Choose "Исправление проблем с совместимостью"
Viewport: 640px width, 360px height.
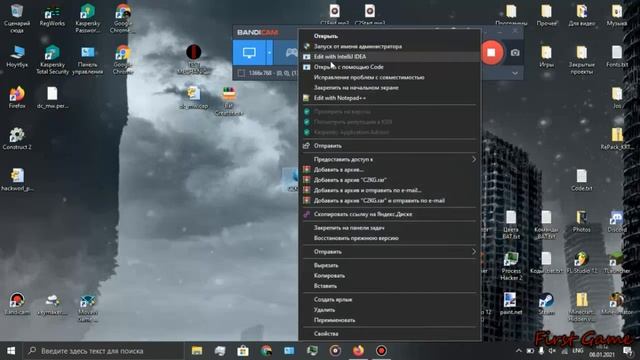point(389,77)
